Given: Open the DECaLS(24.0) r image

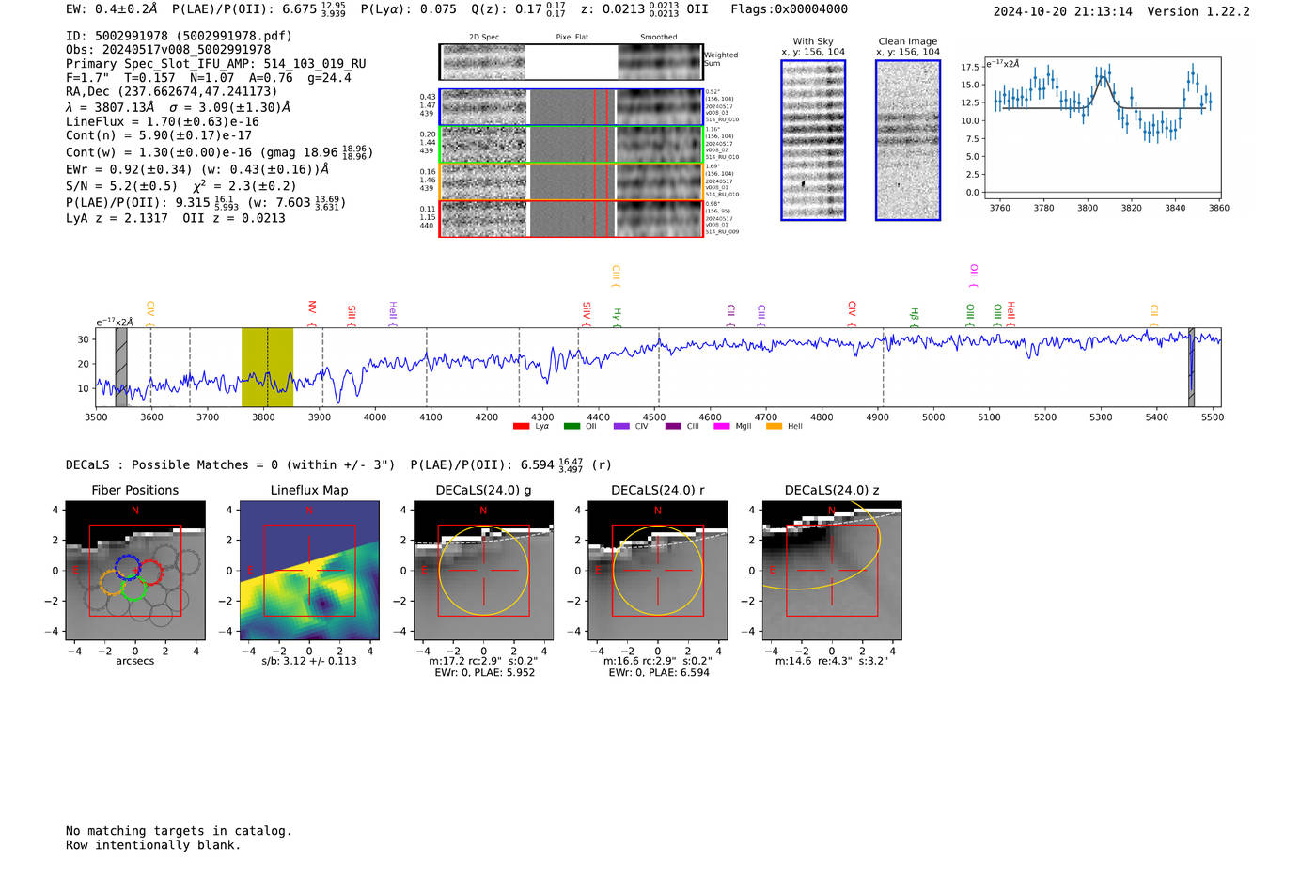Looking at the screenshot, I should click(657, 570).
